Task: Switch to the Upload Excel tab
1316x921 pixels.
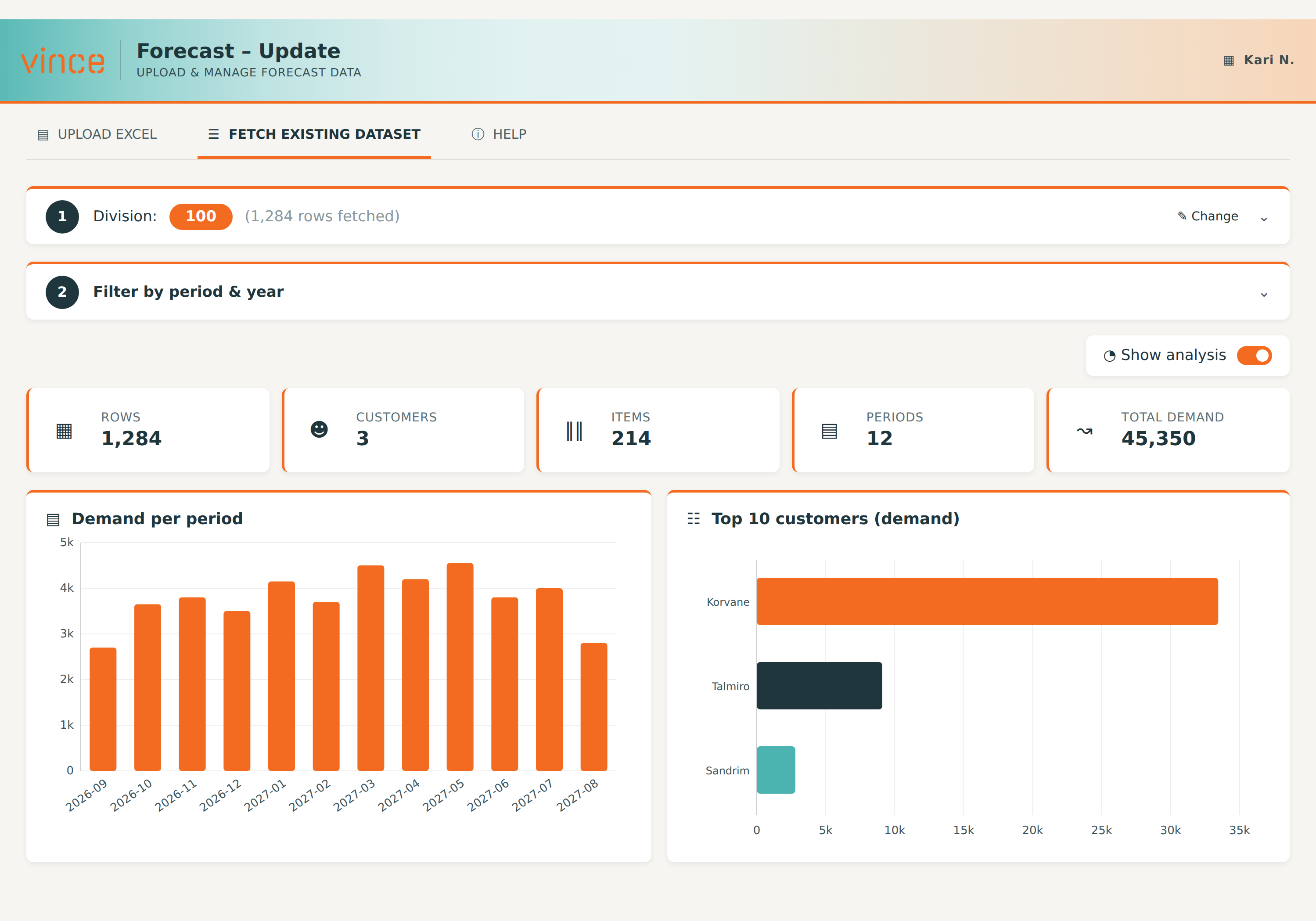Action: coord(97,134)
